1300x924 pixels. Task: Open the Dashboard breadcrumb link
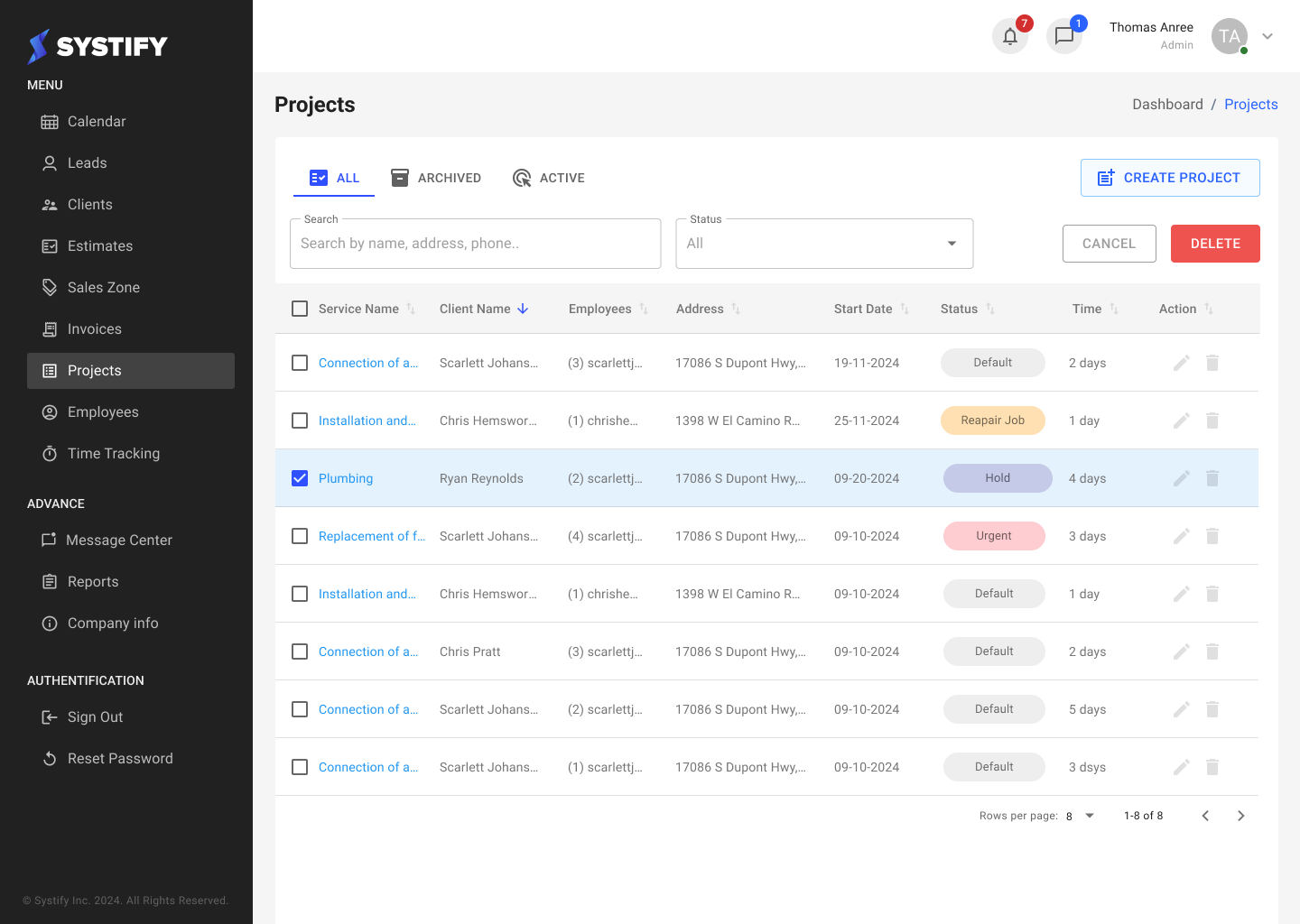point(1167,104)
